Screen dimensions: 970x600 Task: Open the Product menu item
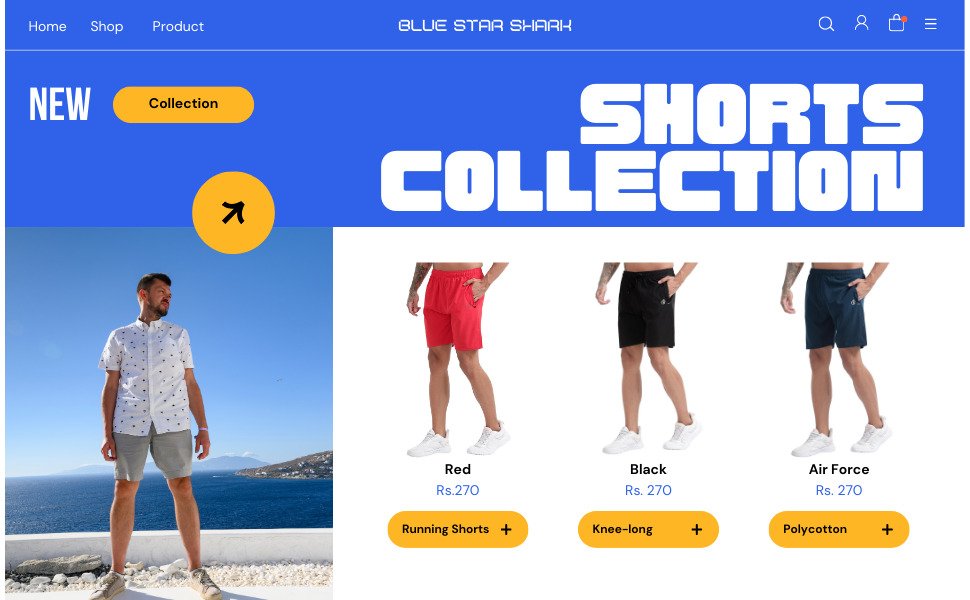point(178,26)
